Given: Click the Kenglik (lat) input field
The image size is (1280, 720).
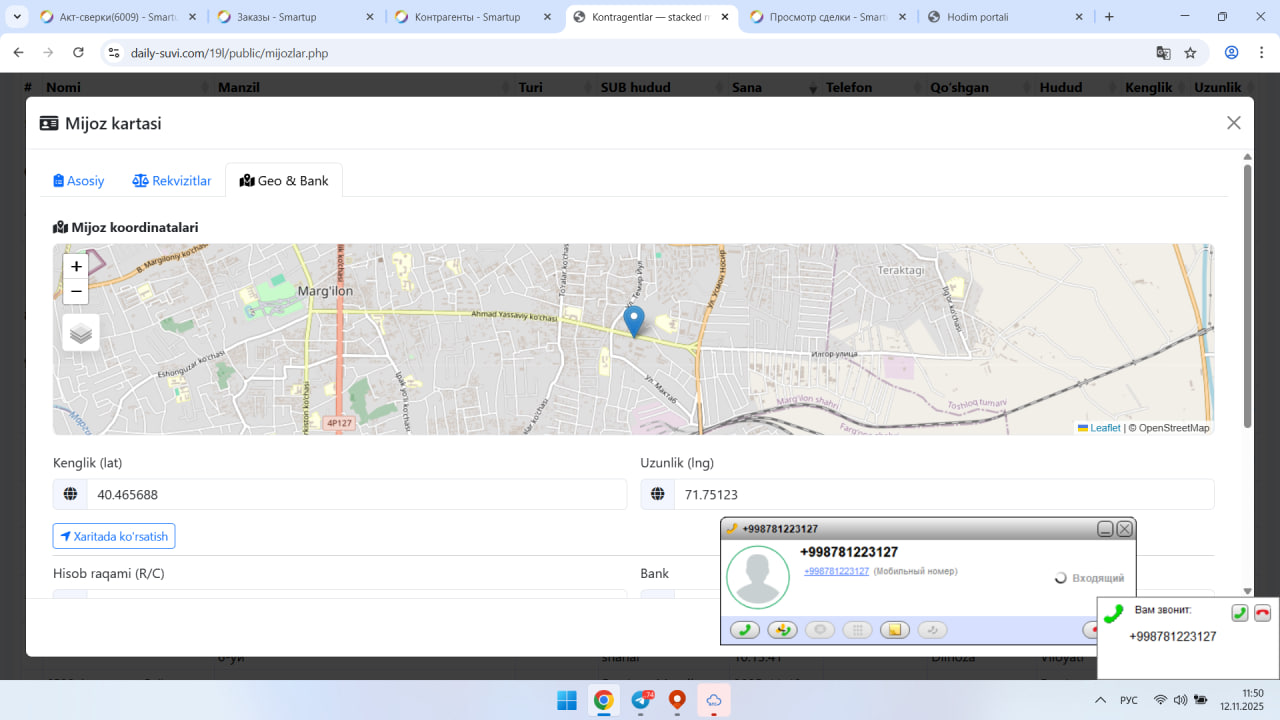Looking at the screenshot, I should (356, 494).
